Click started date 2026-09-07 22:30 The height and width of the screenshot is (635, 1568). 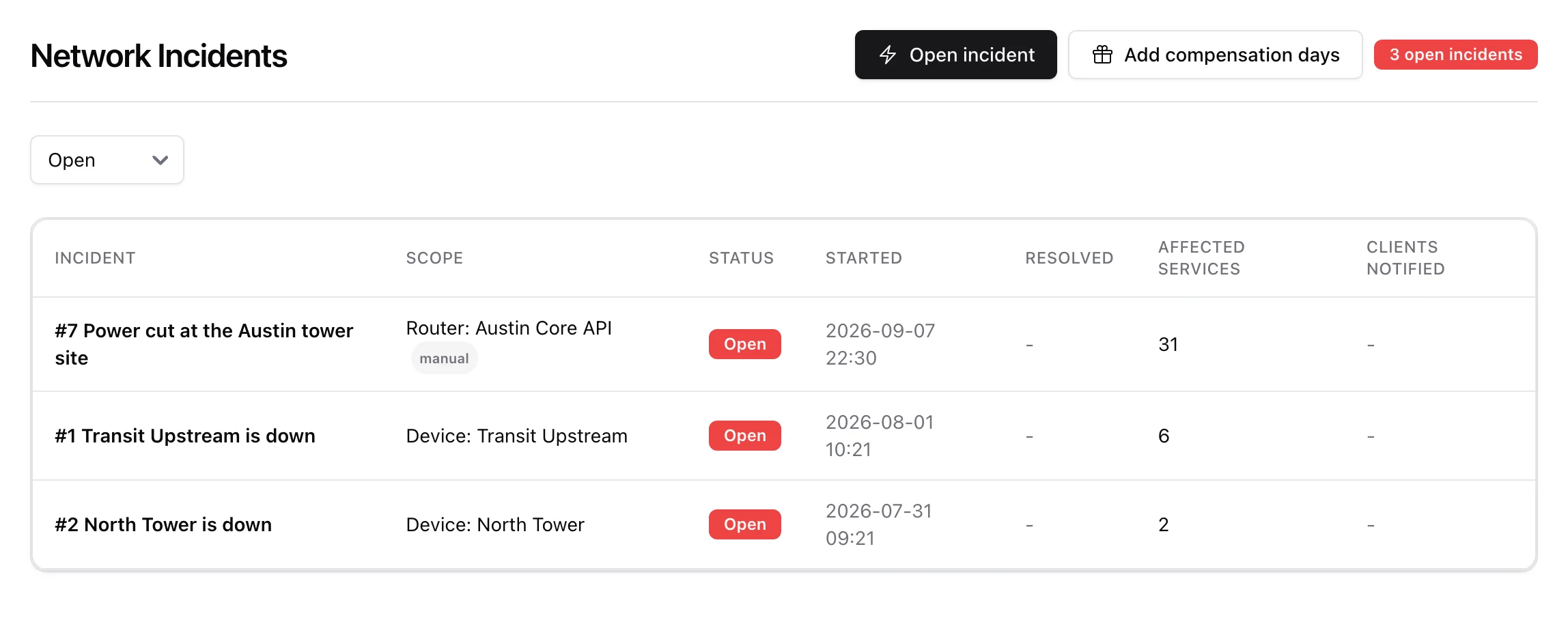(x=880, y=344)
